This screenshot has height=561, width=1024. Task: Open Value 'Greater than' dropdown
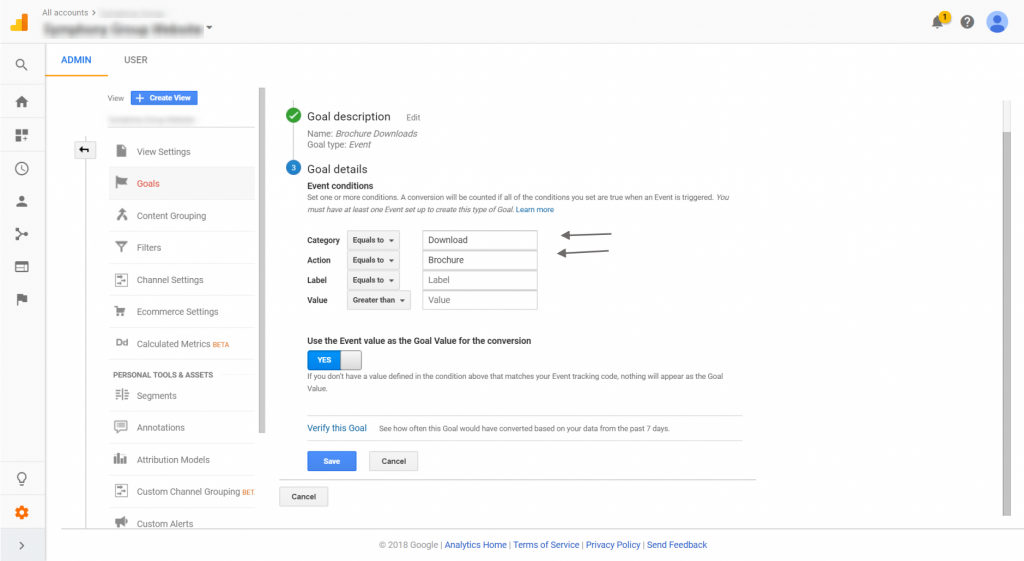pyautogui.click(x=379, y=300)
